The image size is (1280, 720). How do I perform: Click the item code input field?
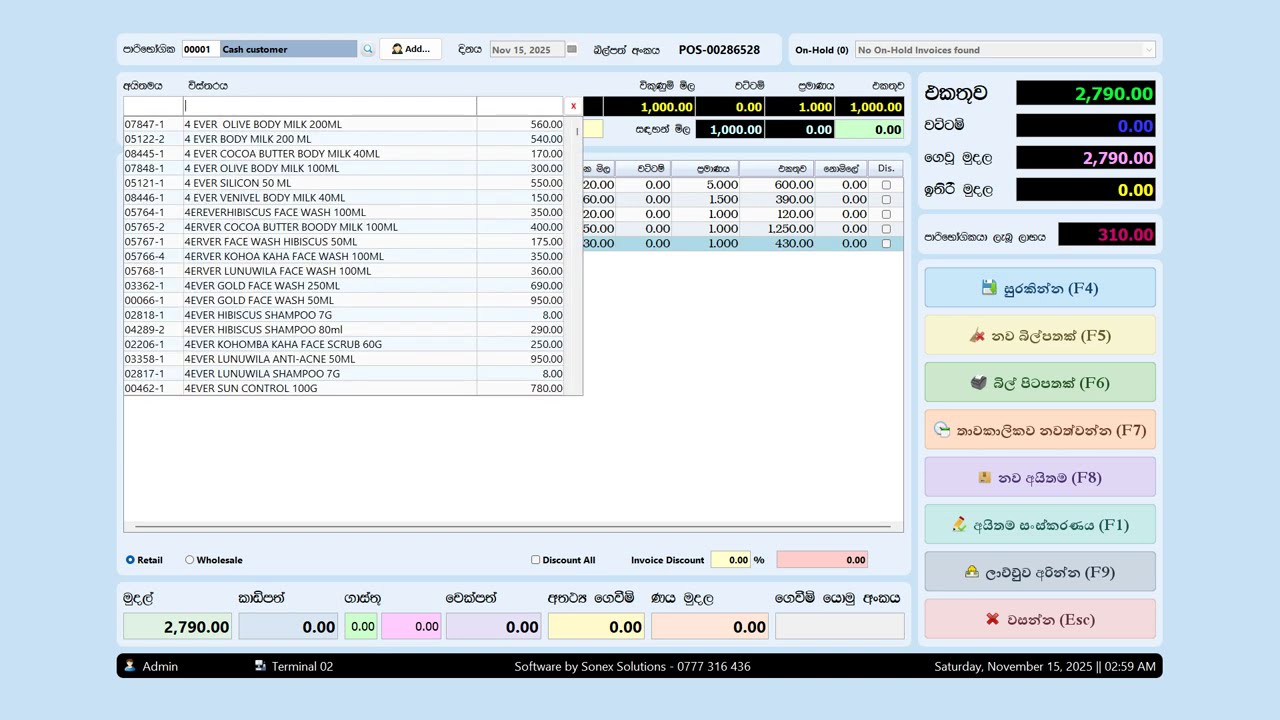153,106
